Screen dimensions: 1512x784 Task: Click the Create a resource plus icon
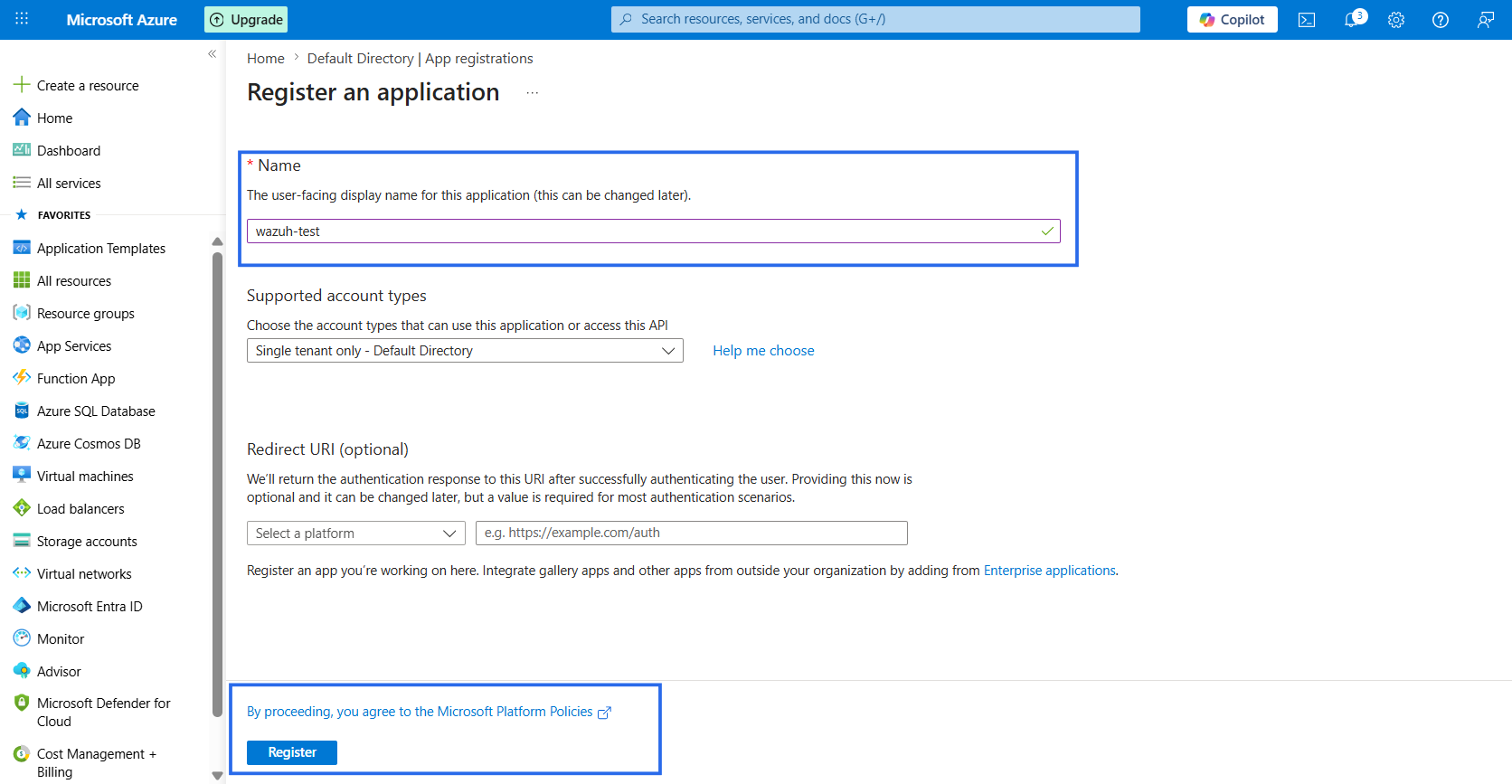tap(22, 85)
